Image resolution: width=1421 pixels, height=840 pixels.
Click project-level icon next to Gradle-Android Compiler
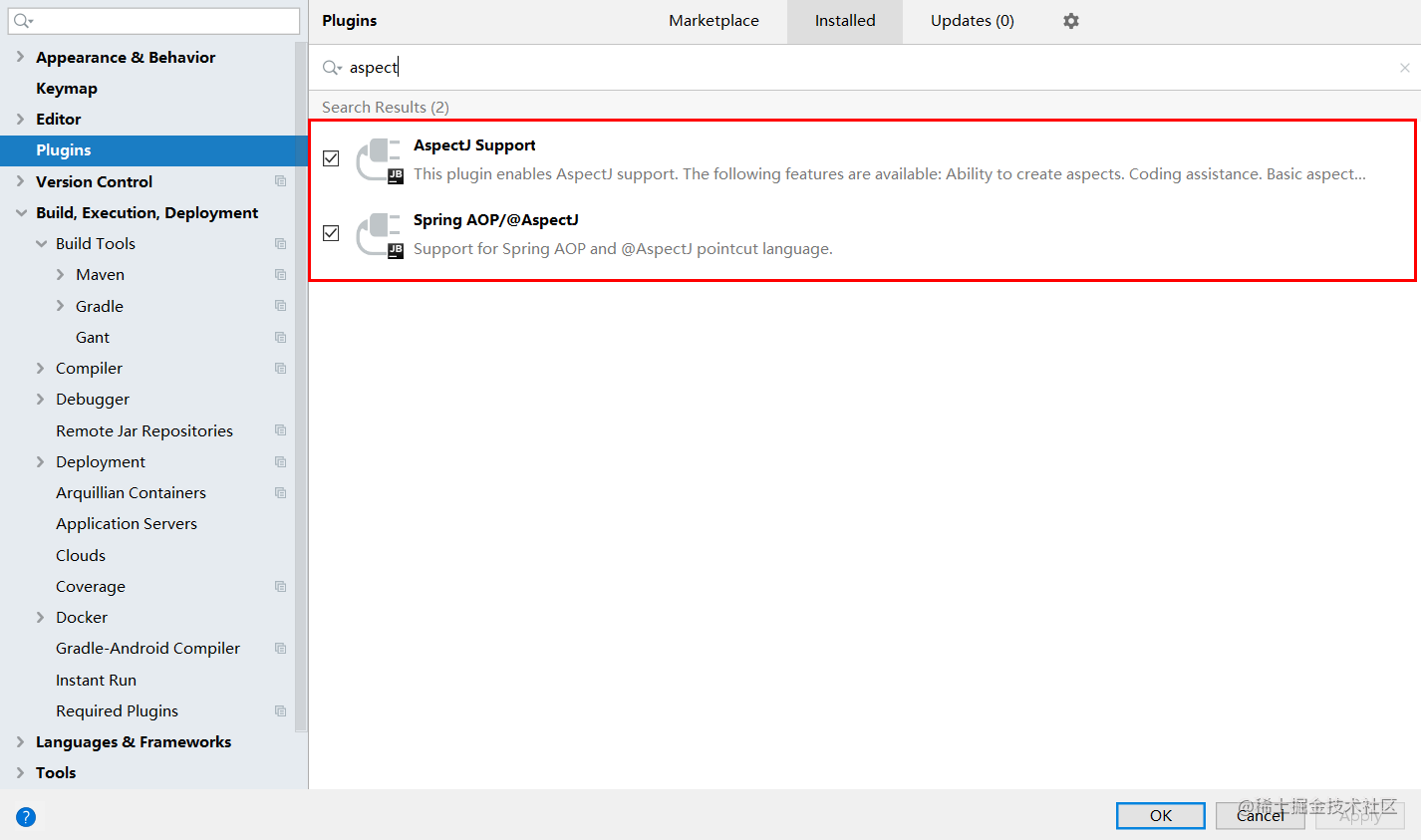click(x=280, y=649)
